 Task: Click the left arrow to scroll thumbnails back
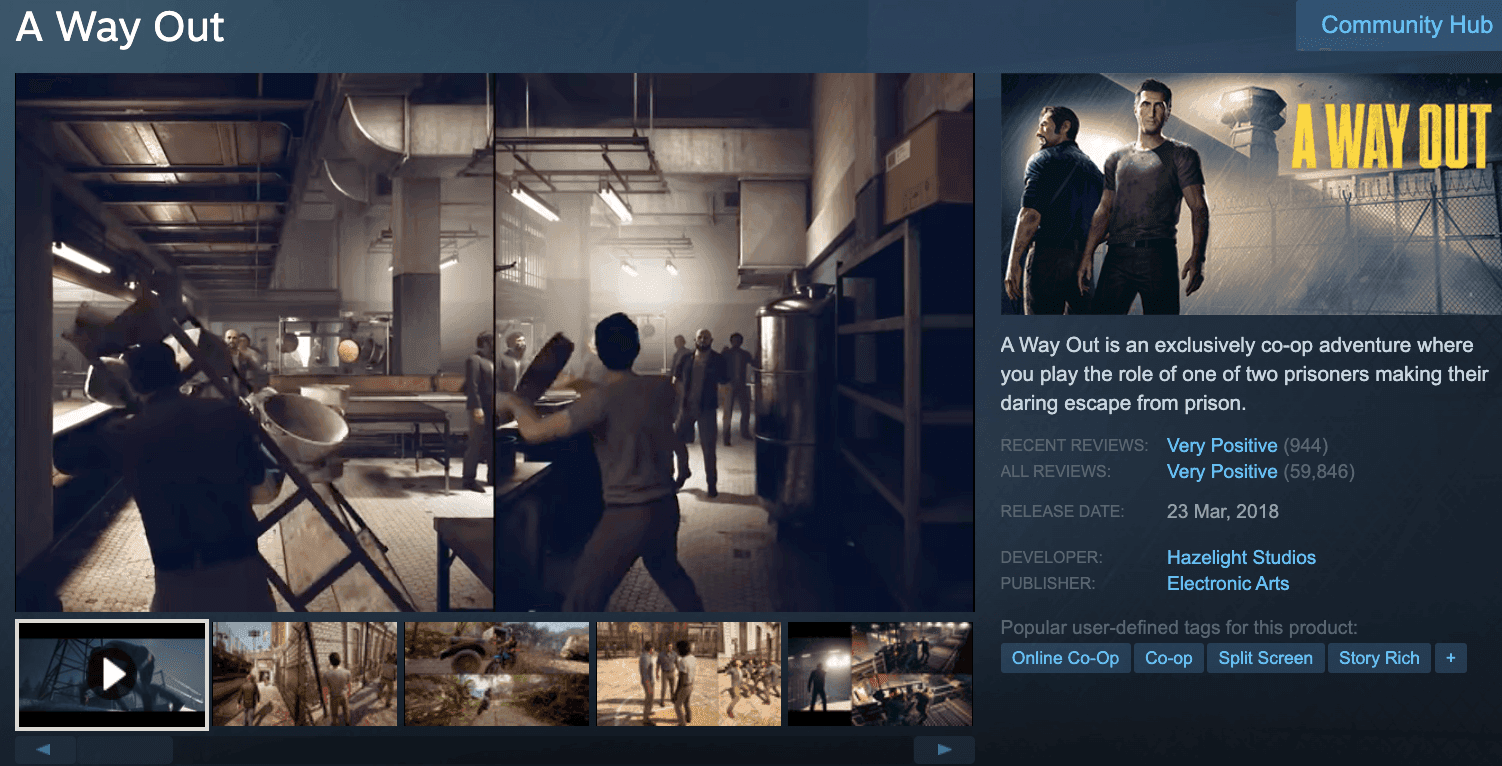tap(45, 748)
